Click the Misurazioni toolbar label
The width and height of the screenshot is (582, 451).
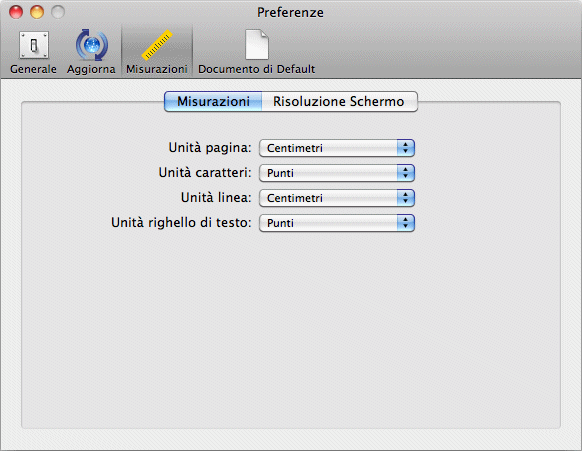pos(157,69)
